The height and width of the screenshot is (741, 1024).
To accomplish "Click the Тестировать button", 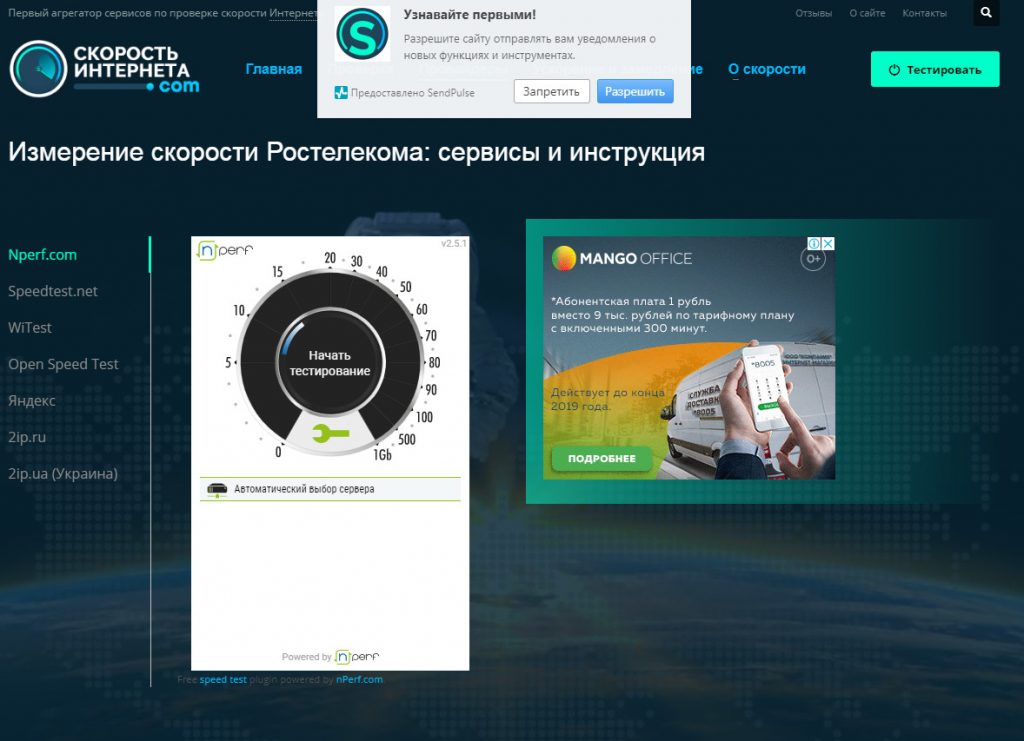I will (x=935, y=69).
